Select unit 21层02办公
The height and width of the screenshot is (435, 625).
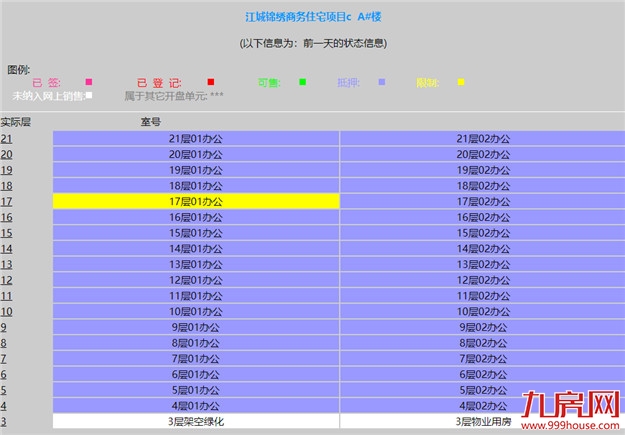click(482, 138)
